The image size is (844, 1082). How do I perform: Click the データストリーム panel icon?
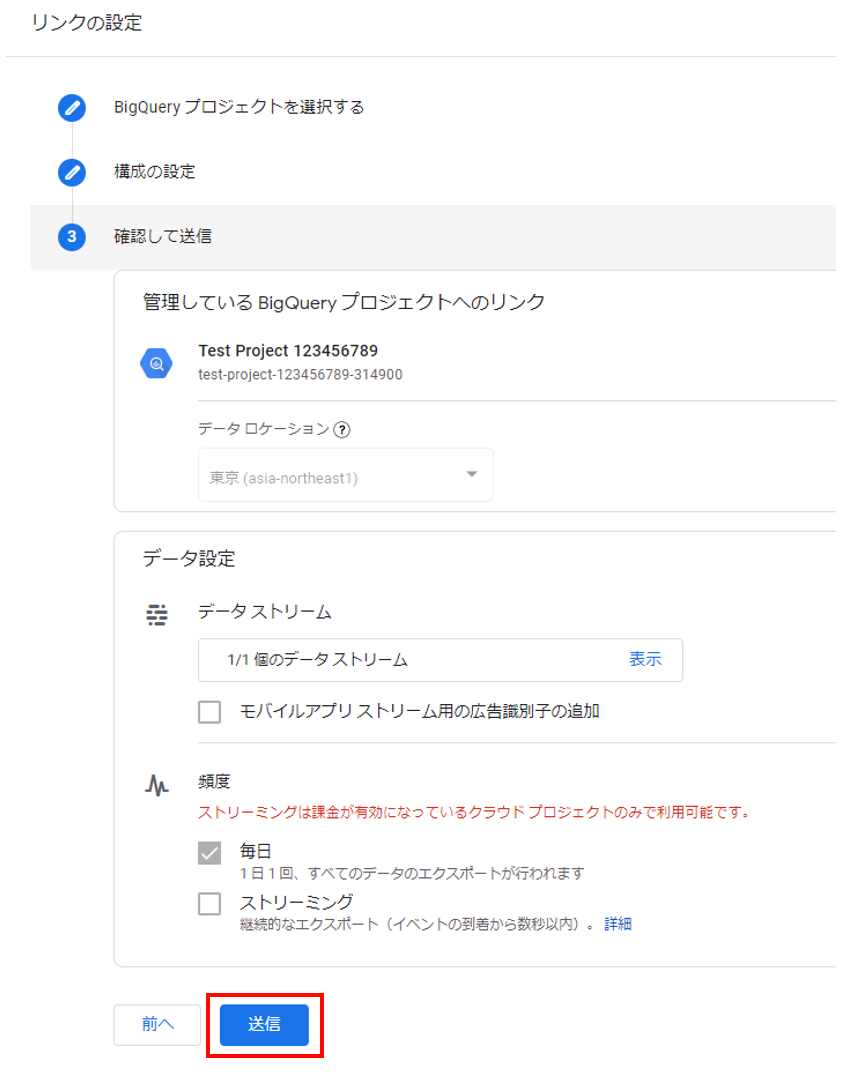[x=157, y=615]
